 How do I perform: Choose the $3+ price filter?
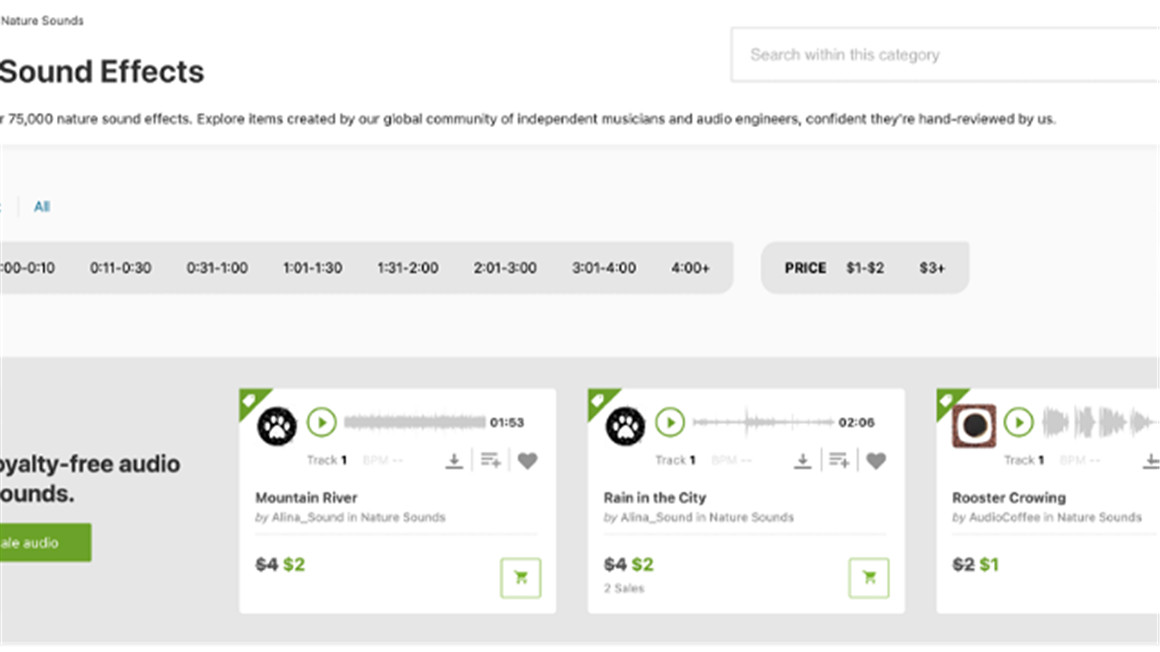pos(932,268)
